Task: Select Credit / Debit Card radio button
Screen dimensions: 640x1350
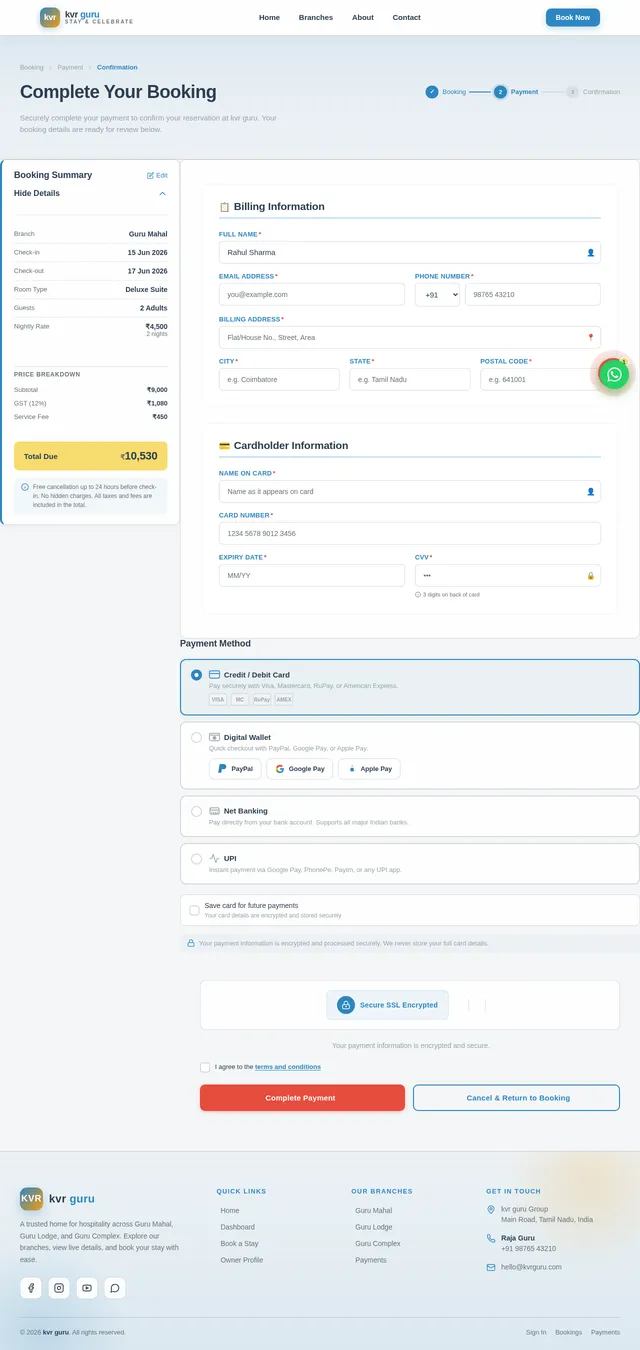Action: click(196, 675)
